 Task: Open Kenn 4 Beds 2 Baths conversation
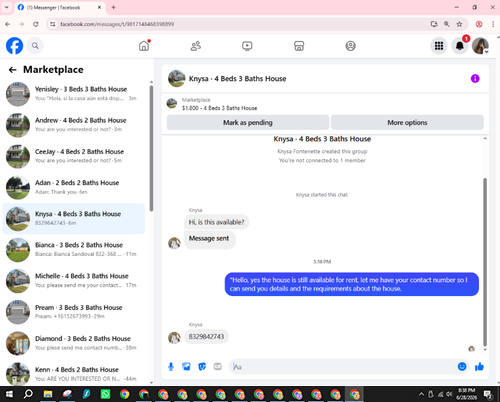74,374
